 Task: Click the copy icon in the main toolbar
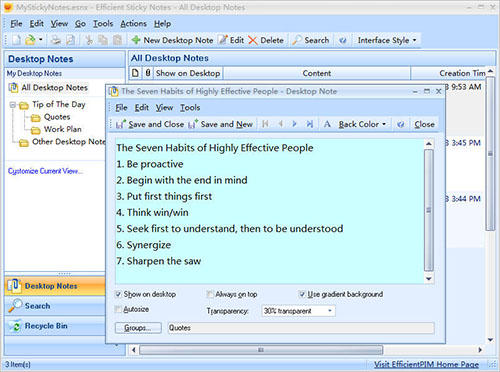pos(103,40)
